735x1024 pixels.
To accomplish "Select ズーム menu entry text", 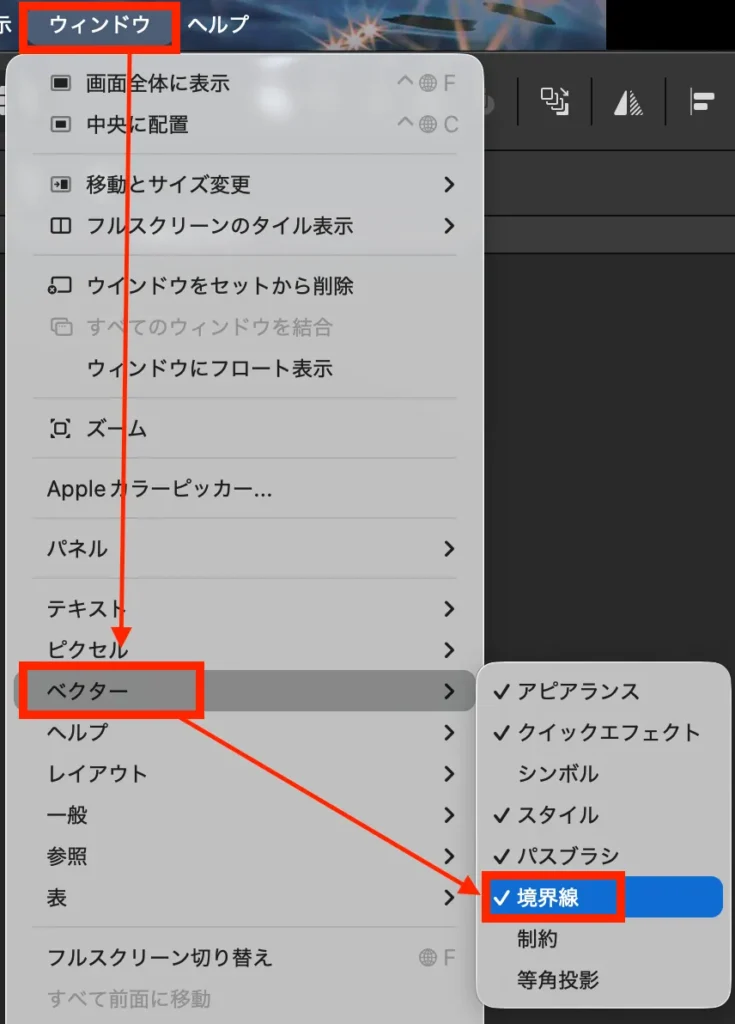I will 117,429.
